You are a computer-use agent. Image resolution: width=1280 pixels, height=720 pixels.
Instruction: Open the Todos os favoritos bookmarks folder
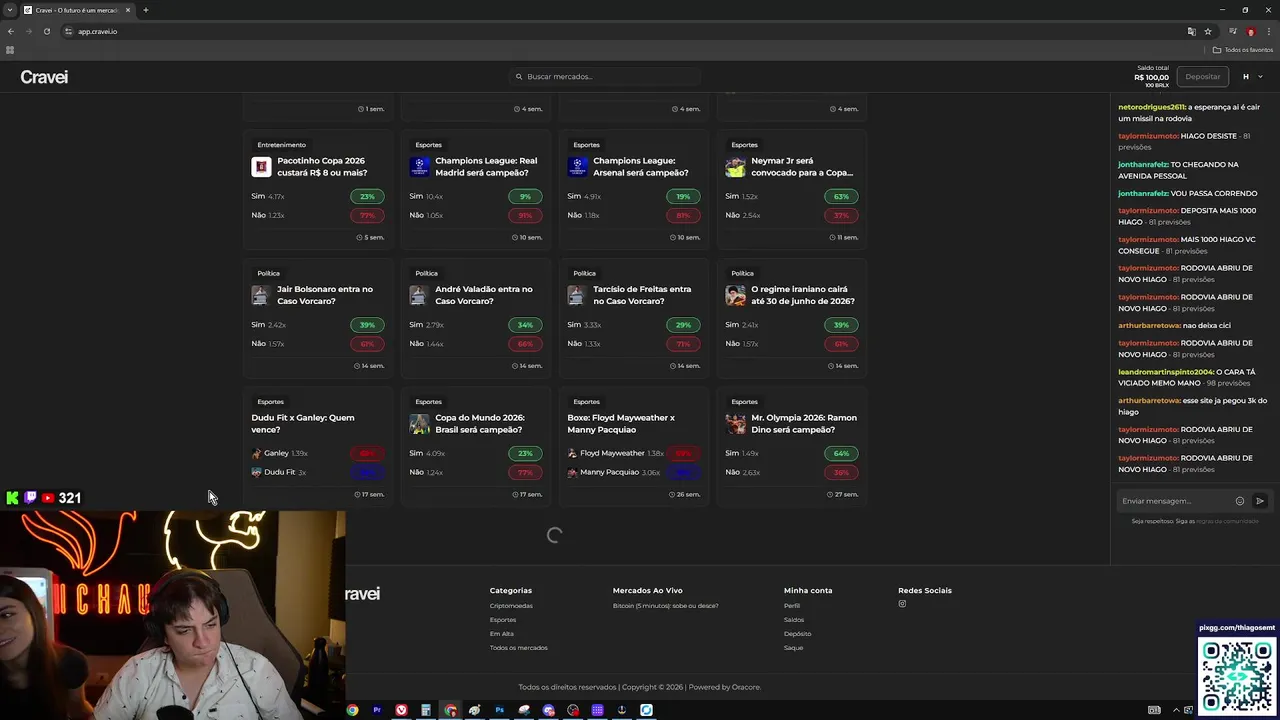[x=1243, y=50]
